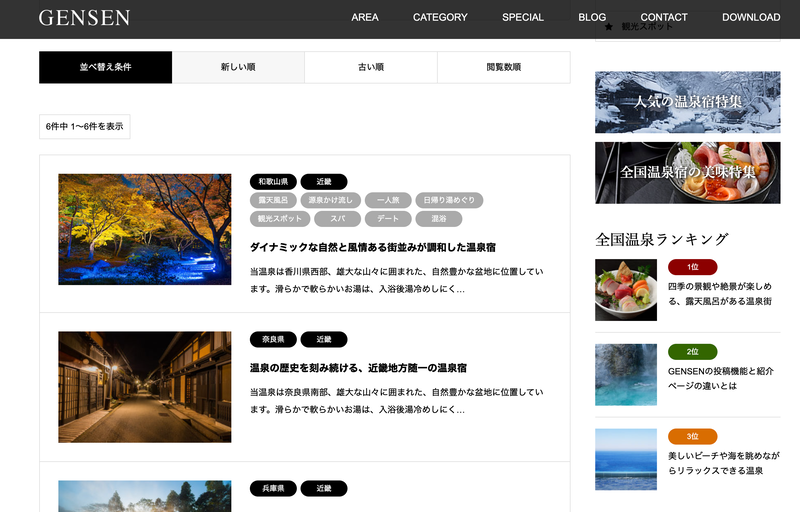Sort by 新しい順
This screenshot has height=512, width=800.
click(238, 67)
